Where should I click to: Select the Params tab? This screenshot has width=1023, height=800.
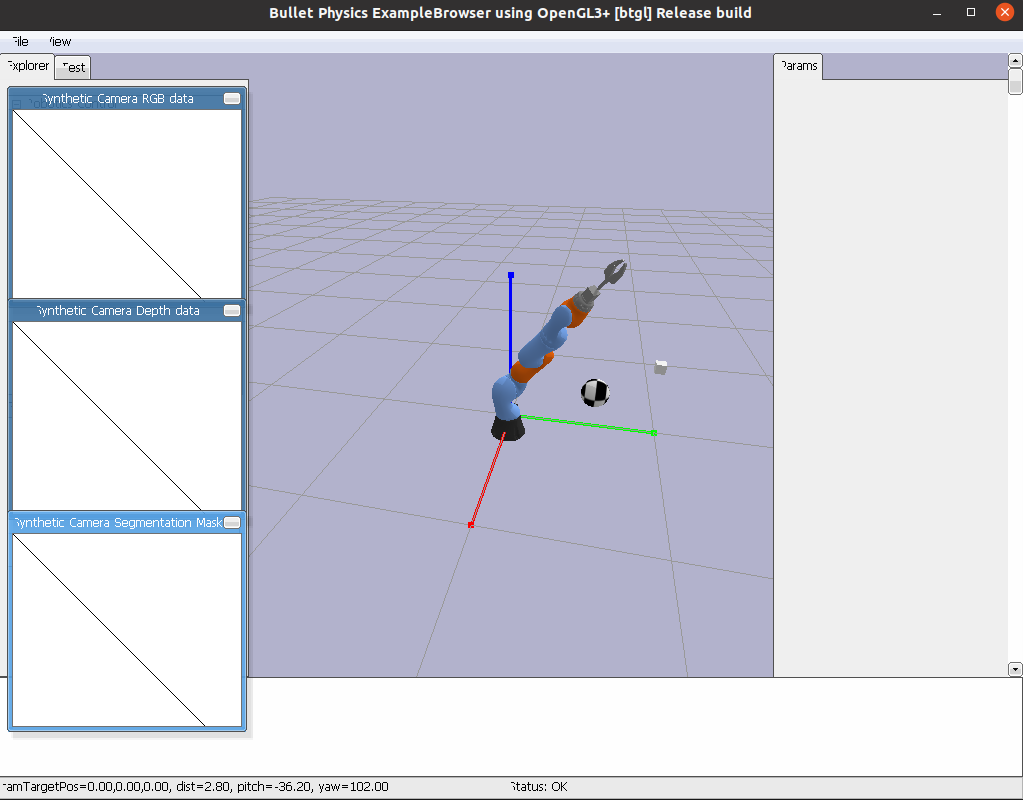coord(798,67)
